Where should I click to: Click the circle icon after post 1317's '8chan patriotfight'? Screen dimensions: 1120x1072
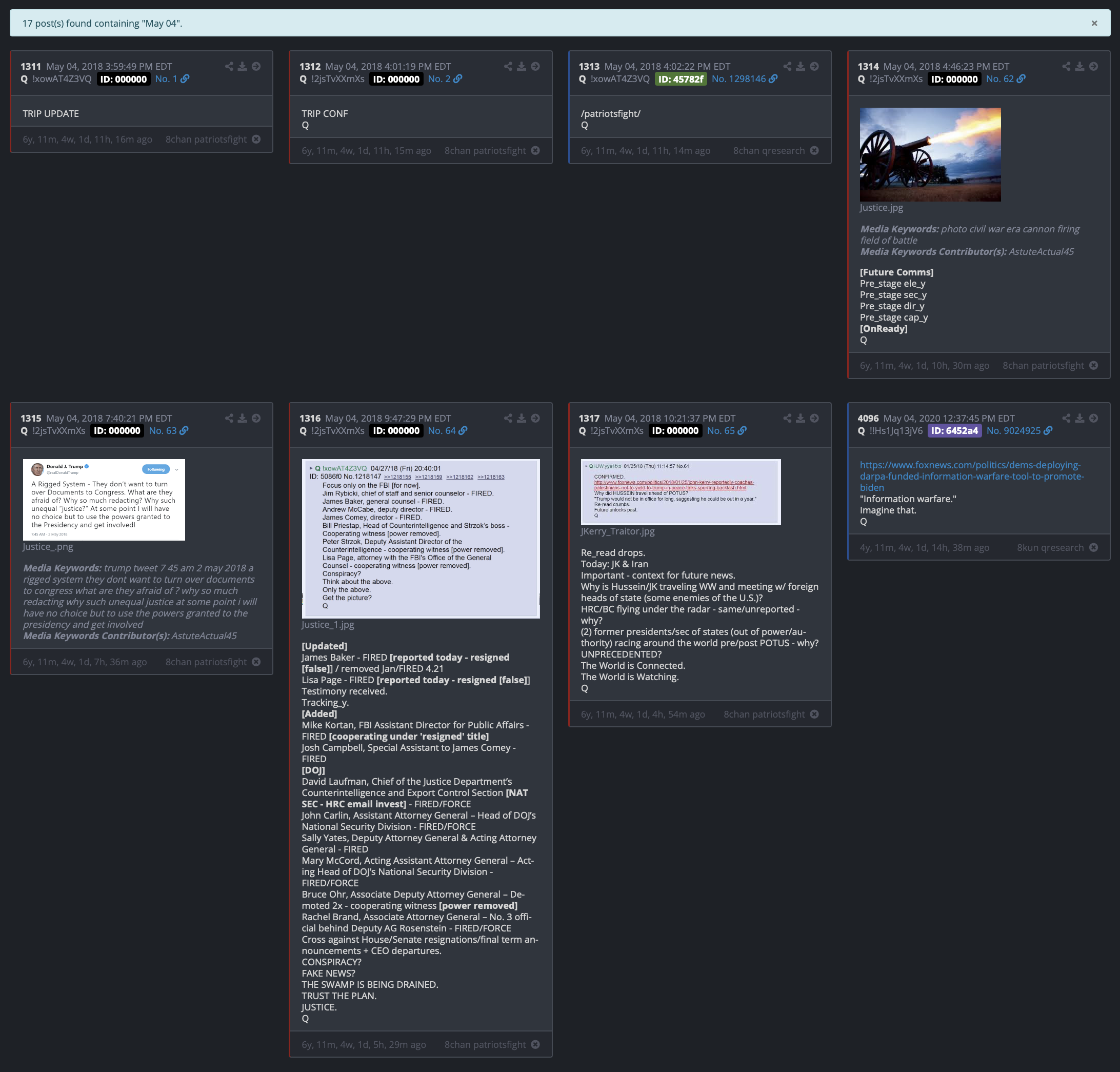814,714
